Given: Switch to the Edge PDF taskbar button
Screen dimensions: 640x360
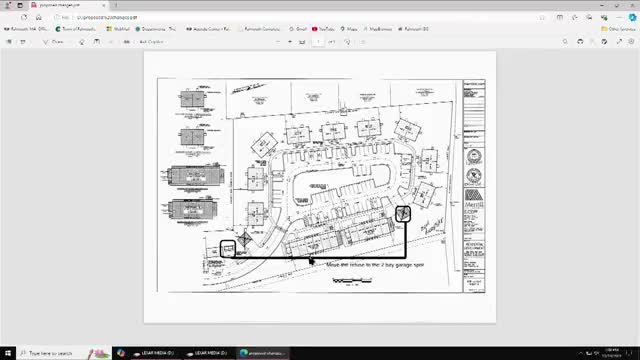Looking at the screenshot, I should 264,353.
